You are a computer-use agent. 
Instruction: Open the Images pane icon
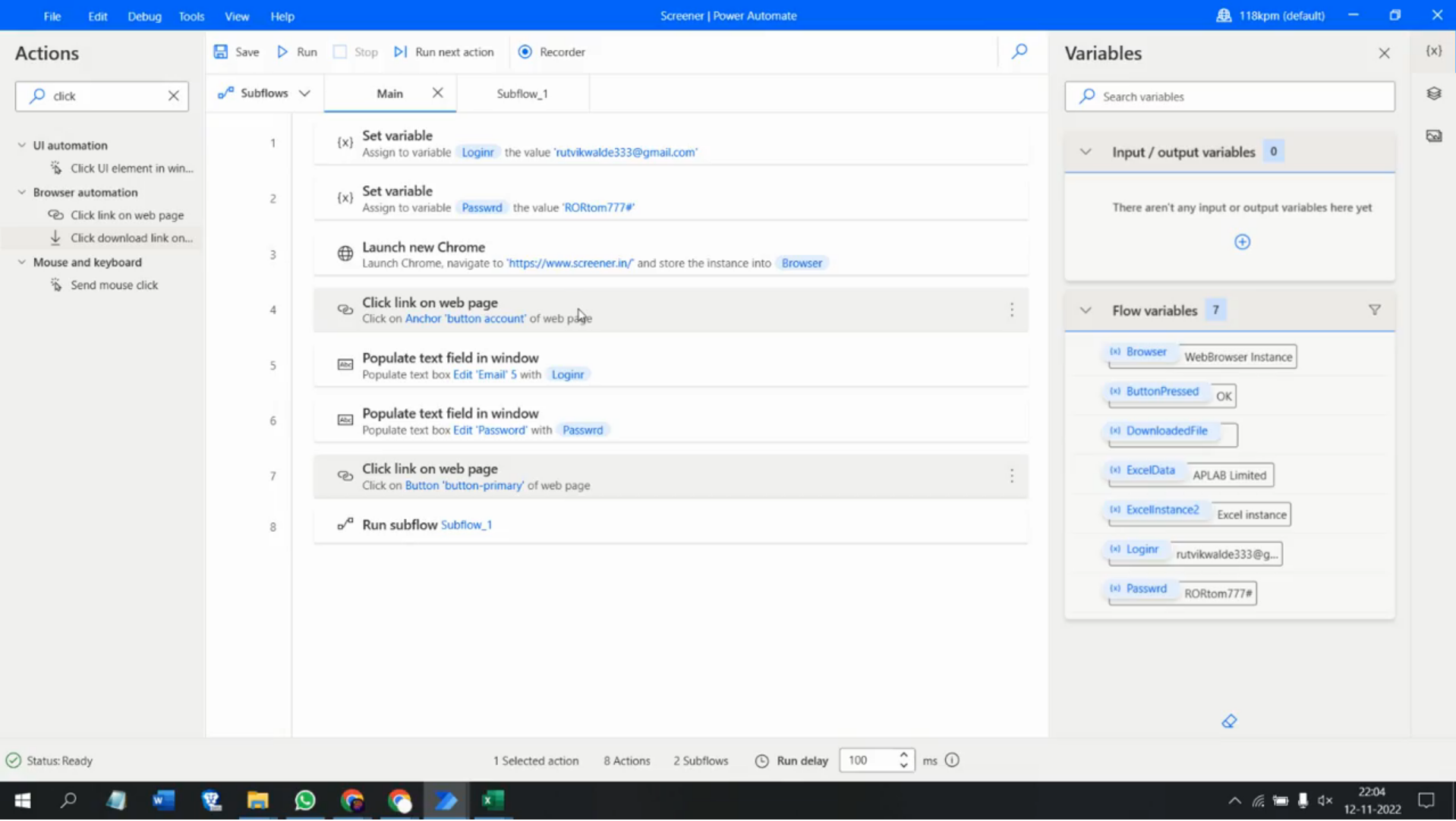(1433, 135)
